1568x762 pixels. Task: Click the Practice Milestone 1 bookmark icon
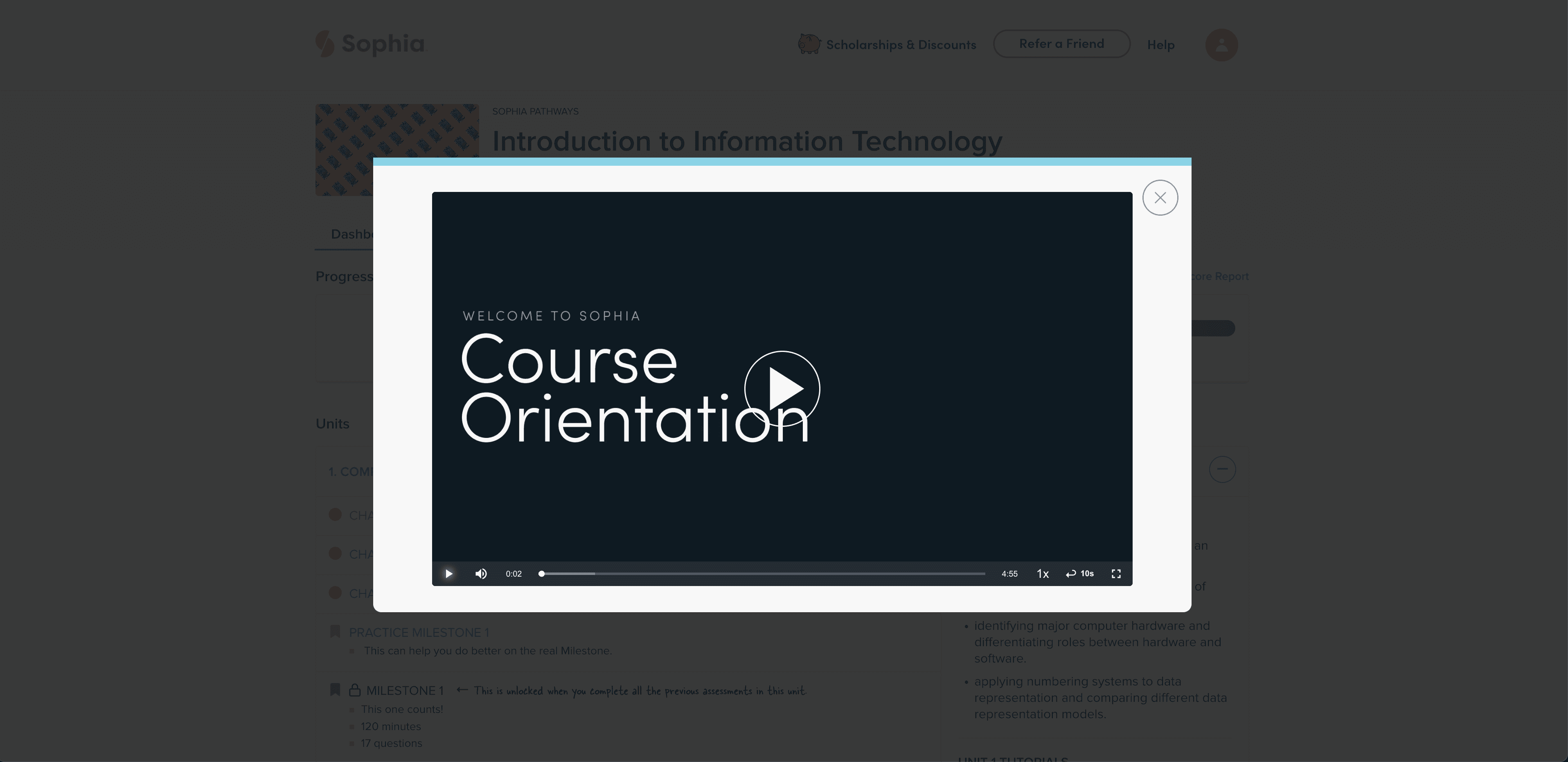[335, 631]
